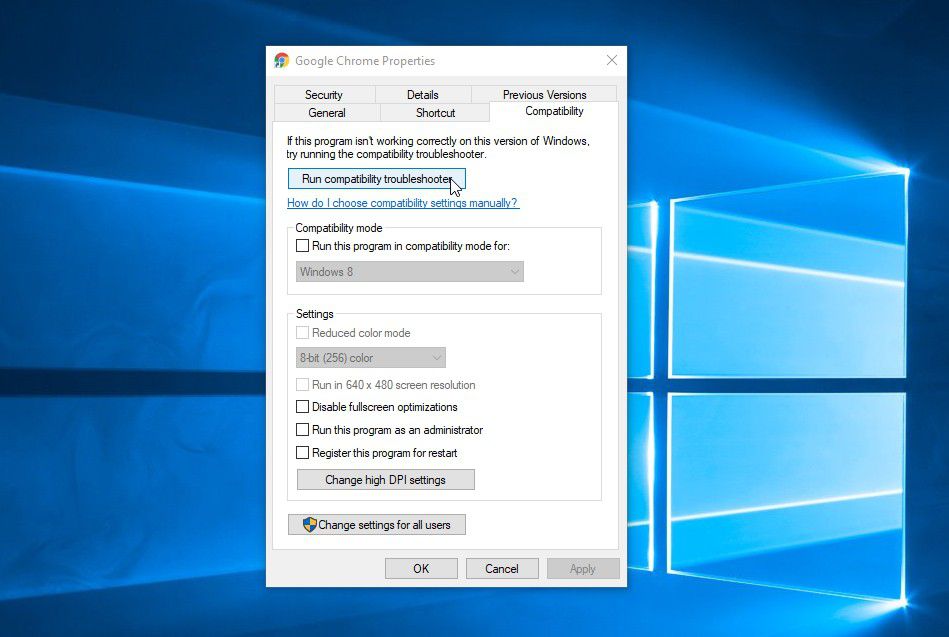
Task: Click the Google Chrome icon in title bar
Action: tap(281, 61)
